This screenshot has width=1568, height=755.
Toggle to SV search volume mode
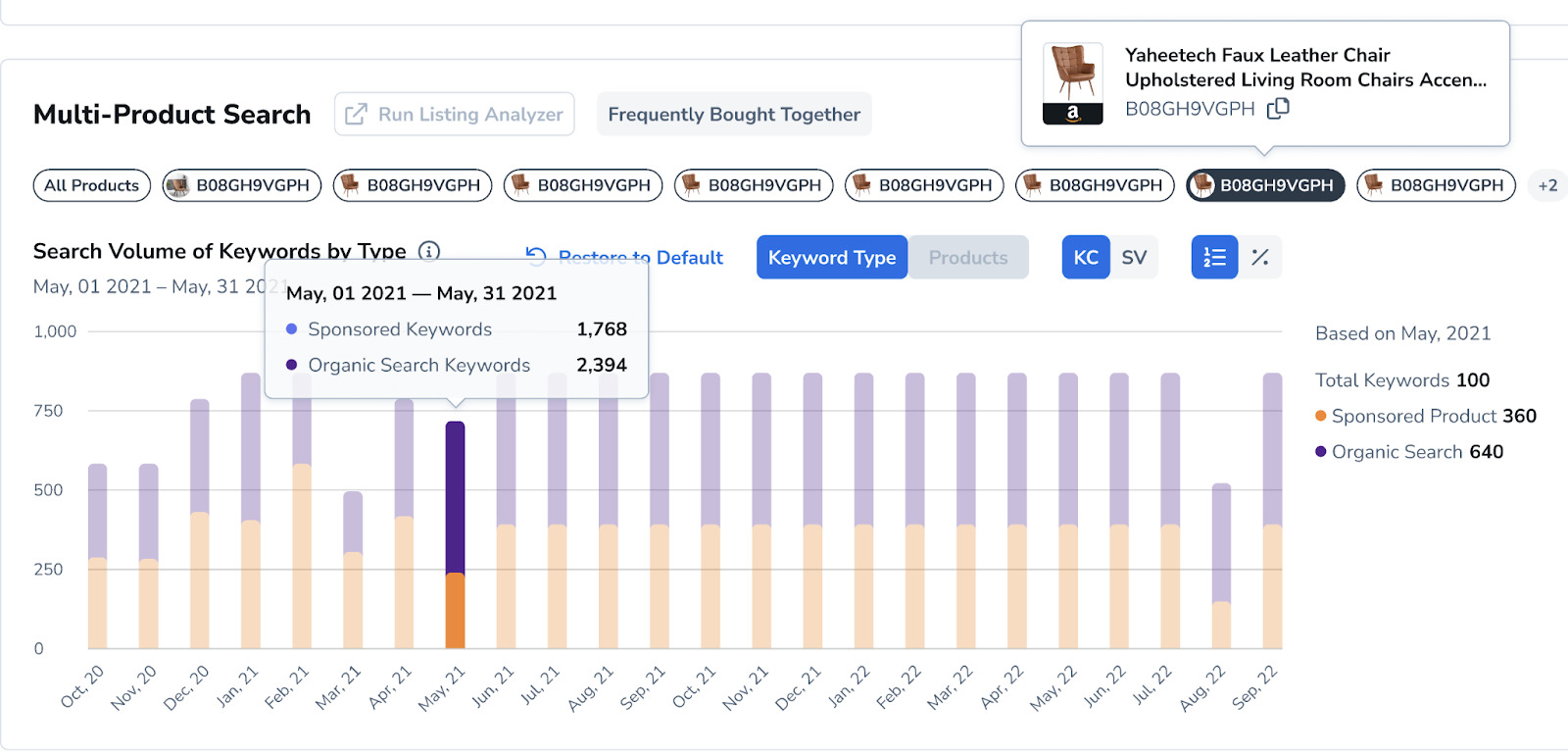pyautogui.click(x=1134, y=258)
